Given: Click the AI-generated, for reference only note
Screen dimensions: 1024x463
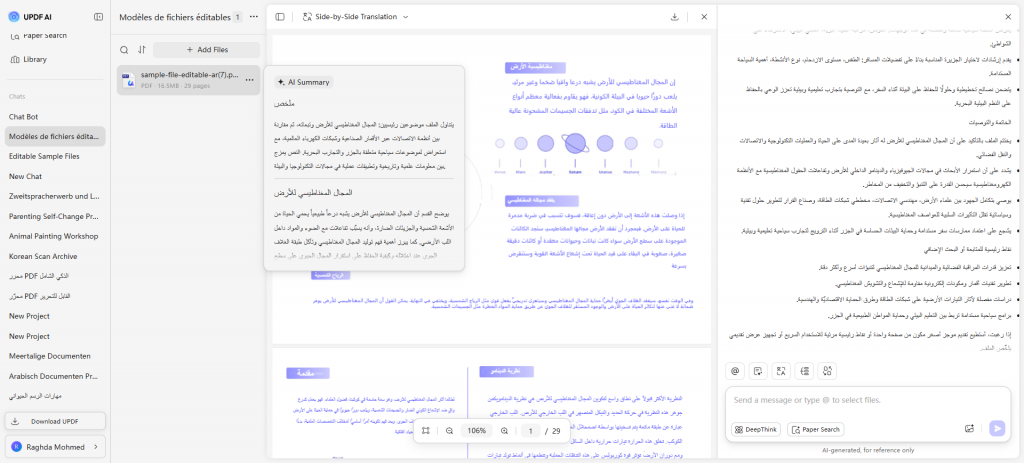Looking at the screenshot, I should point(868,450).
